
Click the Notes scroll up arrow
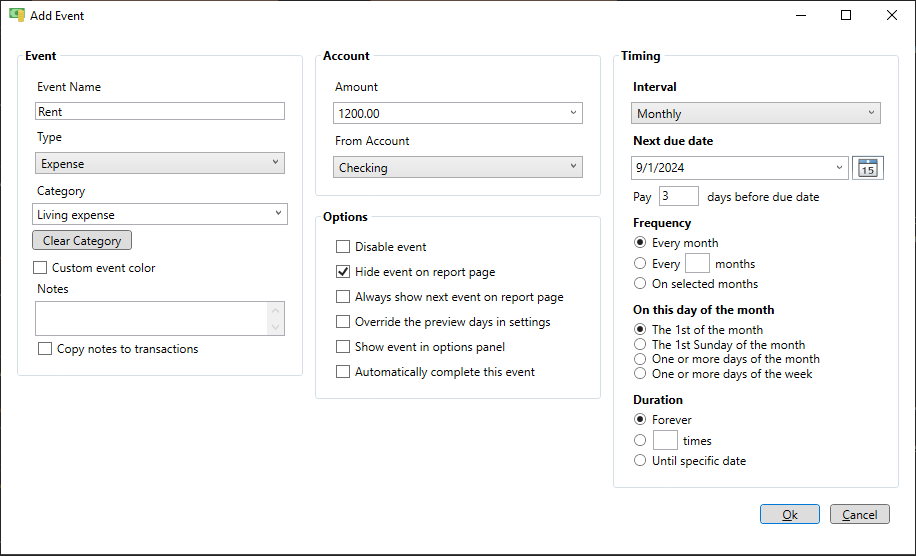pos(276,310)
